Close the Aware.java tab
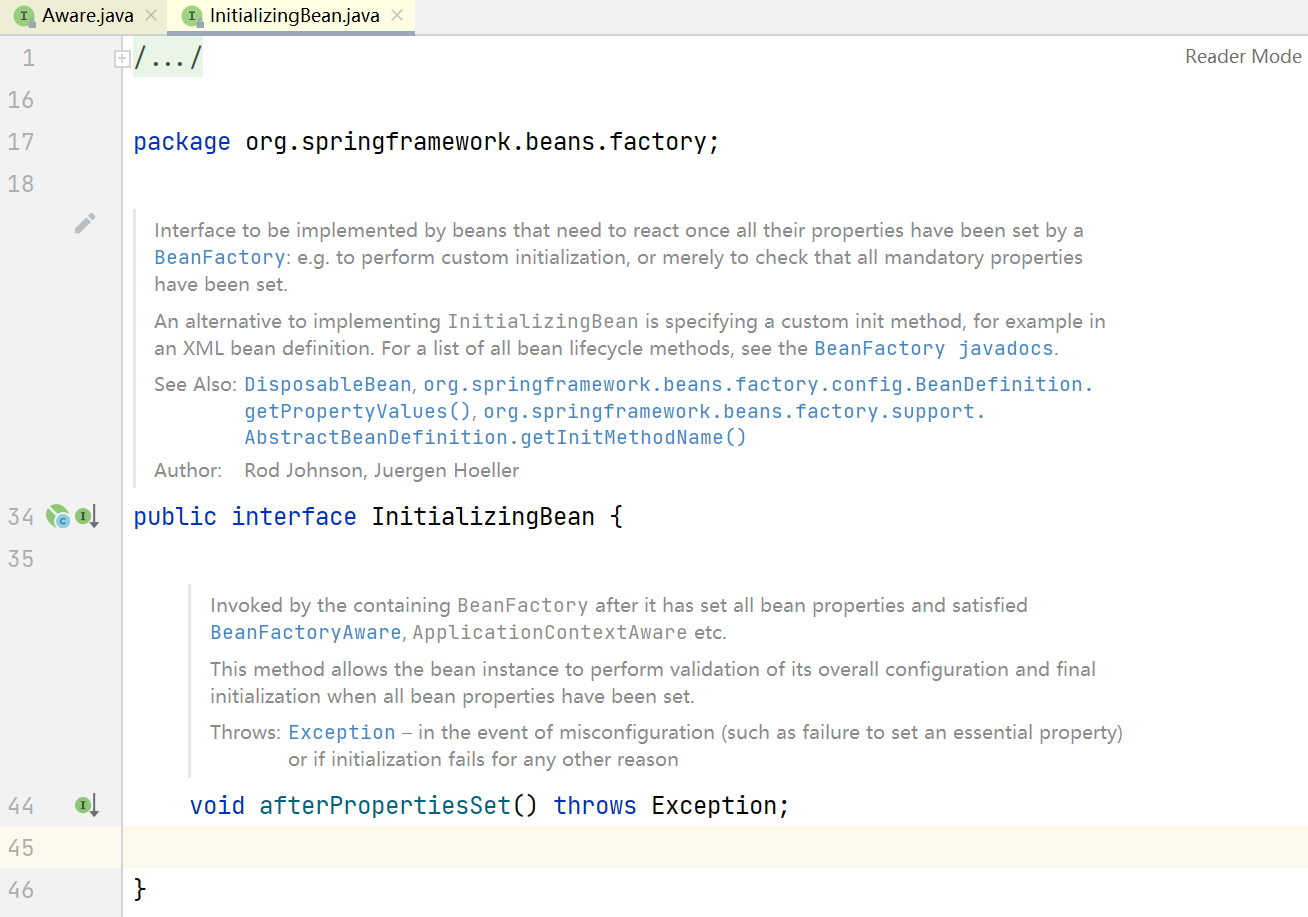The image size is (1308, 917). [x=151, y=16]
